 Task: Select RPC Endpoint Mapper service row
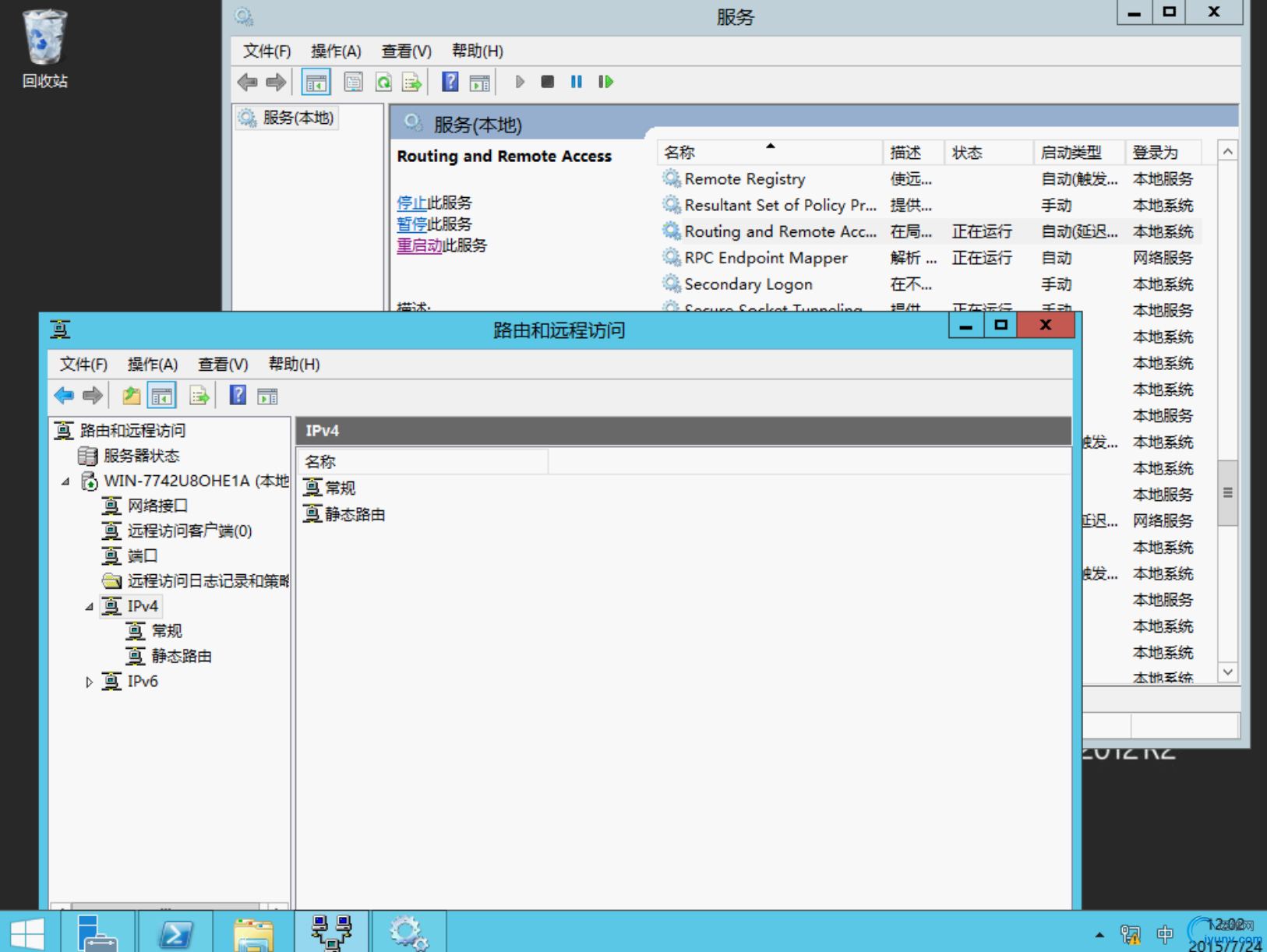coord(929,258)
